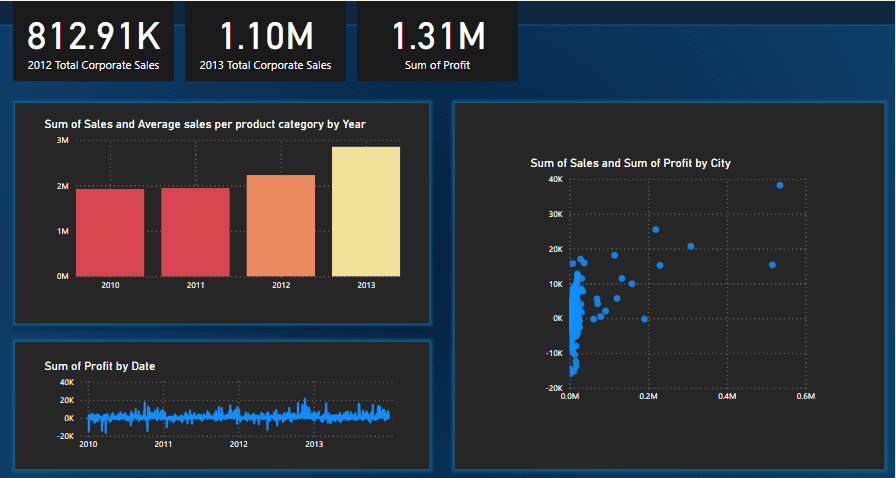Select scatter point near 0.2M sales, 0K profit
896x478 pixels.
click(645, 319)
